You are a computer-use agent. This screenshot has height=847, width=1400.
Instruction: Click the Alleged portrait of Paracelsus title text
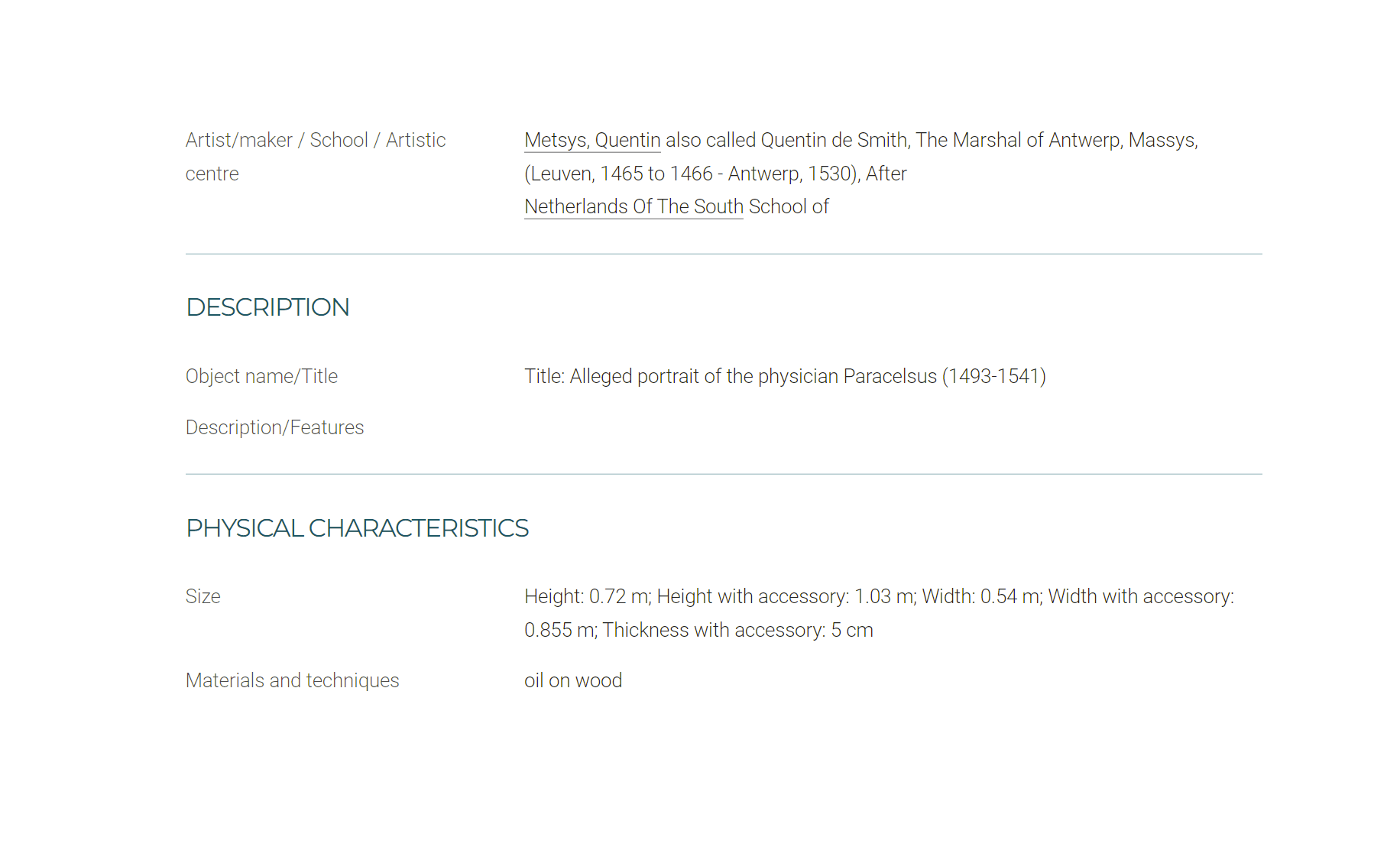785,376
